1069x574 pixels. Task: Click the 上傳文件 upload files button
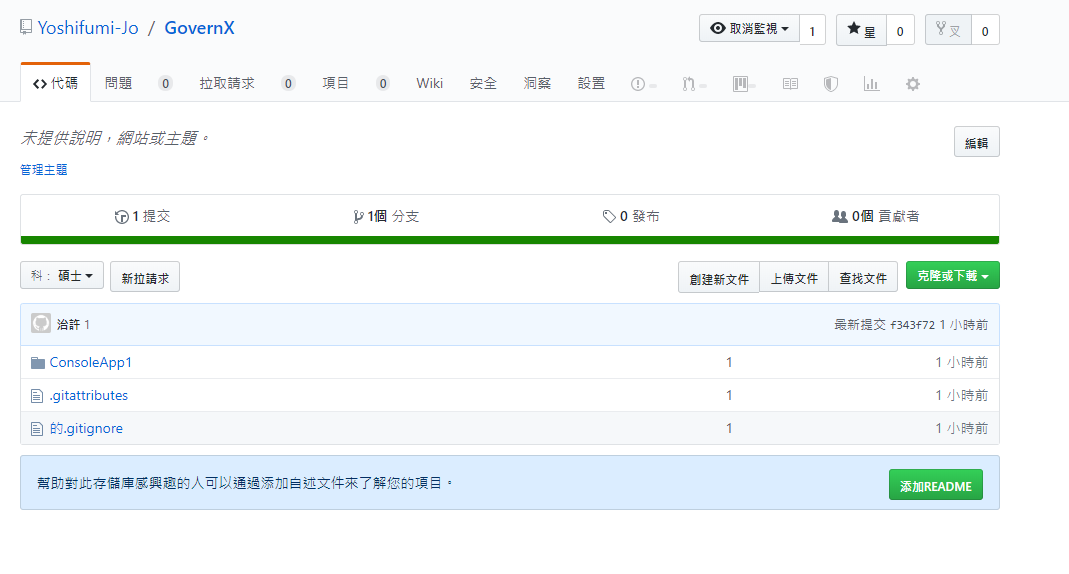(794, 277)
